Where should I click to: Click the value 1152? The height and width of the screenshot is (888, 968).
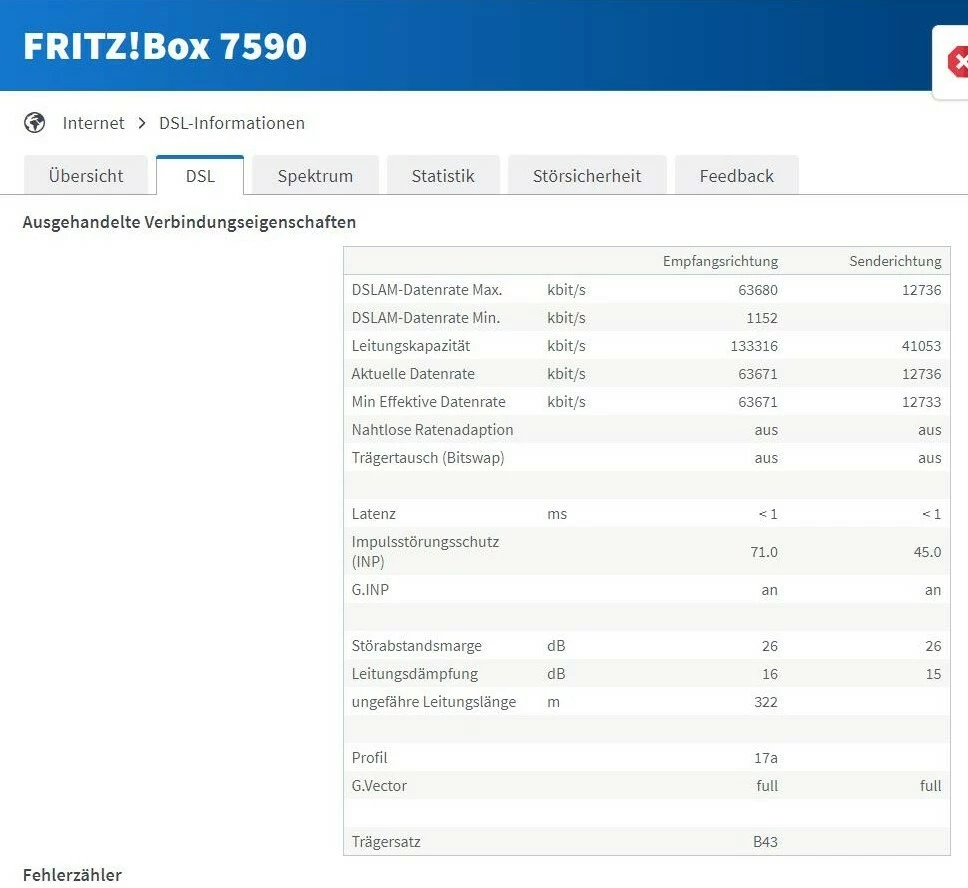click(762, 318)
